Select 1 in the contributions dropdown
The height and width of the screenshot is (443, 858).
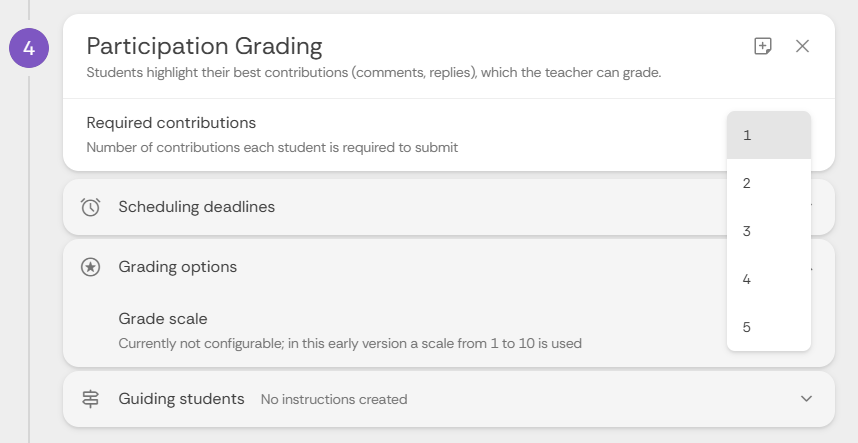click(x=769, y=135)
